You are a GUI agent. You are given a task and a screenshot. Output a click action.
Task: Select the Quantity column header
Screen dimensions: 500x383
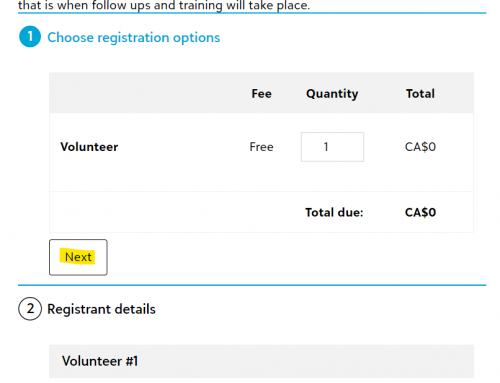[332, 94]
